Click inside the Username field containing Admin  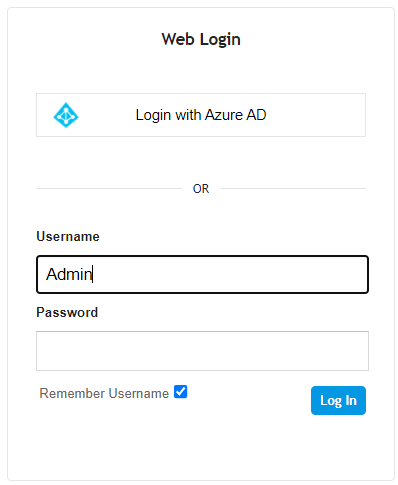click(x=202, y=275)
